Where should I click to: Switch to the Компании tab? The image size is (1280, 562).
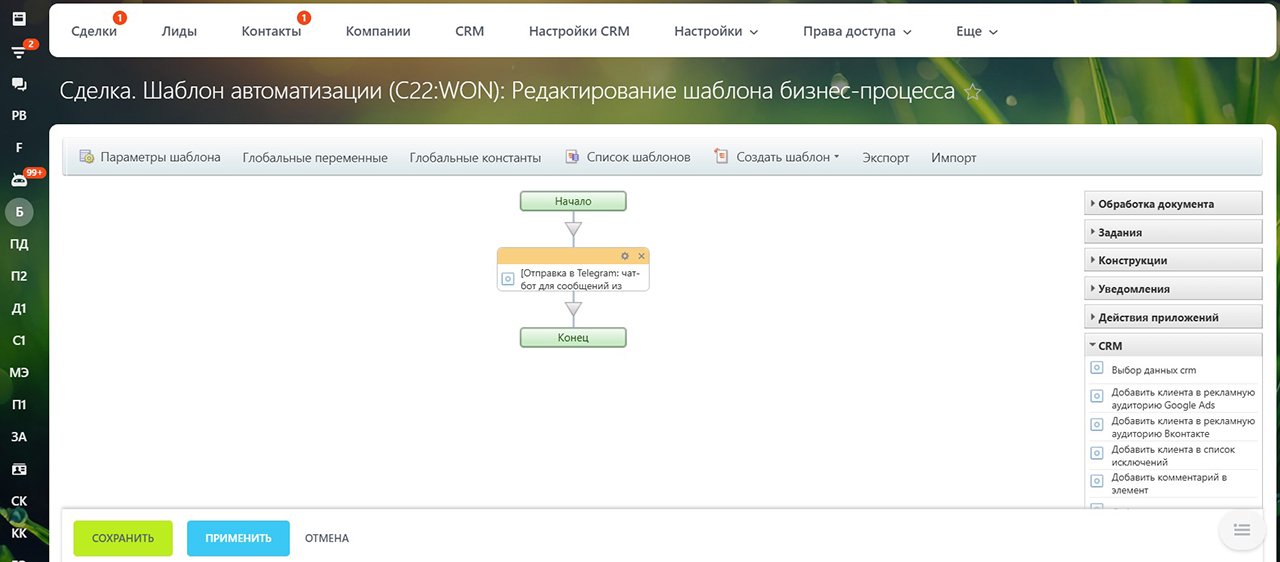tap(378, 31)
